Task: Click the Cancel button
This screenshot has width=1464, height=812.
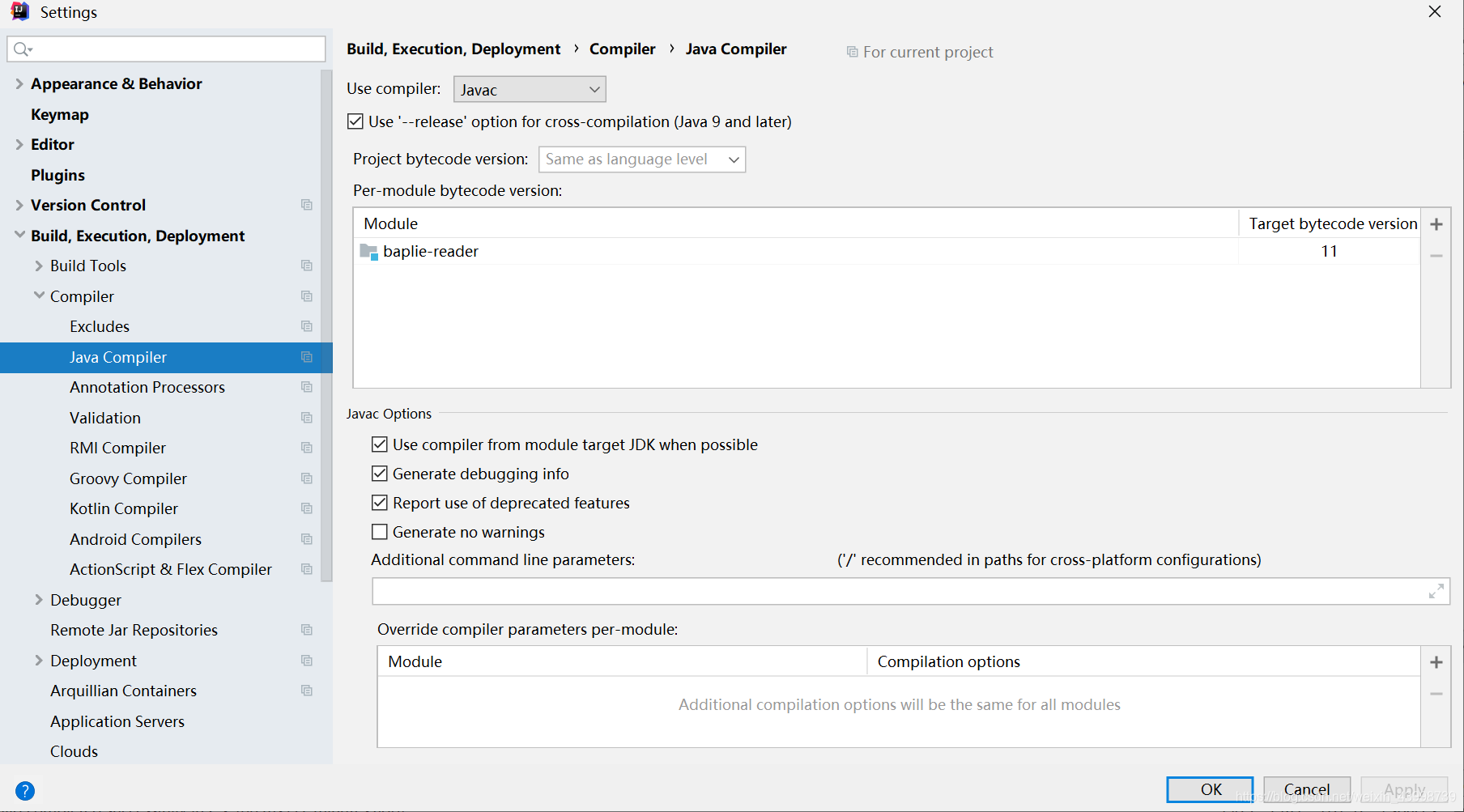Action: click(1306, 789)
